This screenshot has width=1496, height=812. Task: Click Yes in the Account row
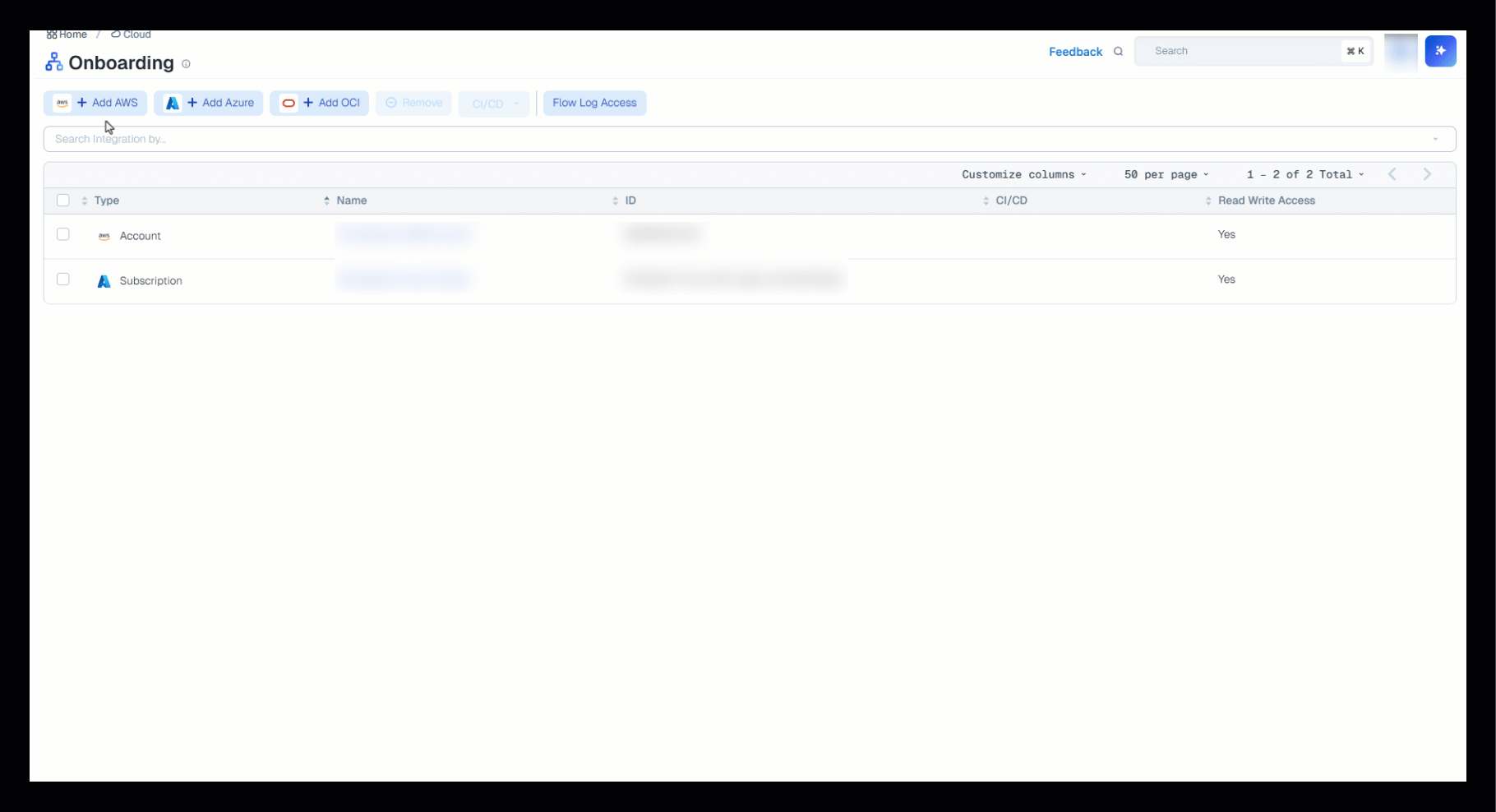click(x=1226, y=234)
